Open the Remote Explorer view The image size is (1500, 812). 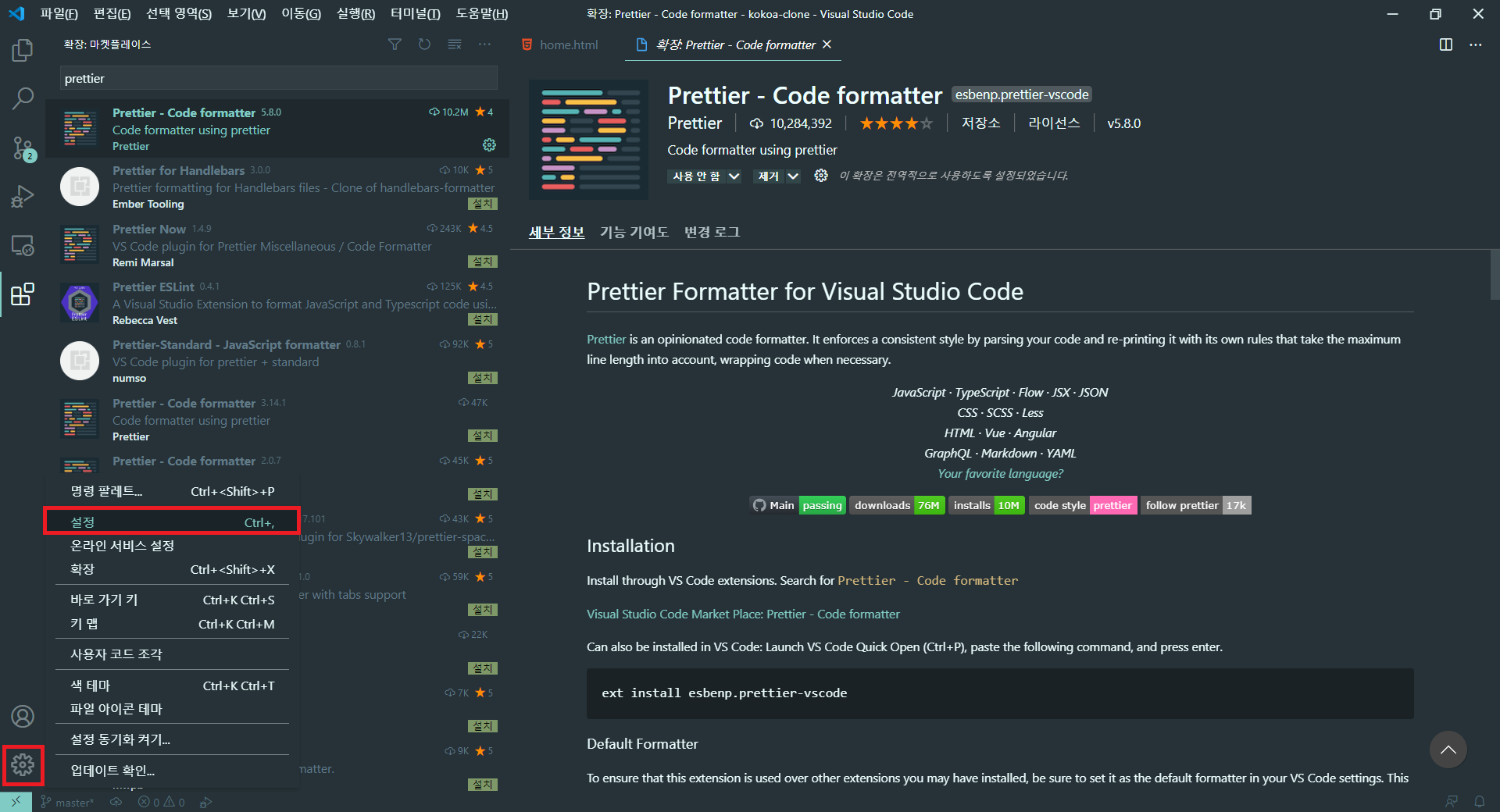(23, 245)
